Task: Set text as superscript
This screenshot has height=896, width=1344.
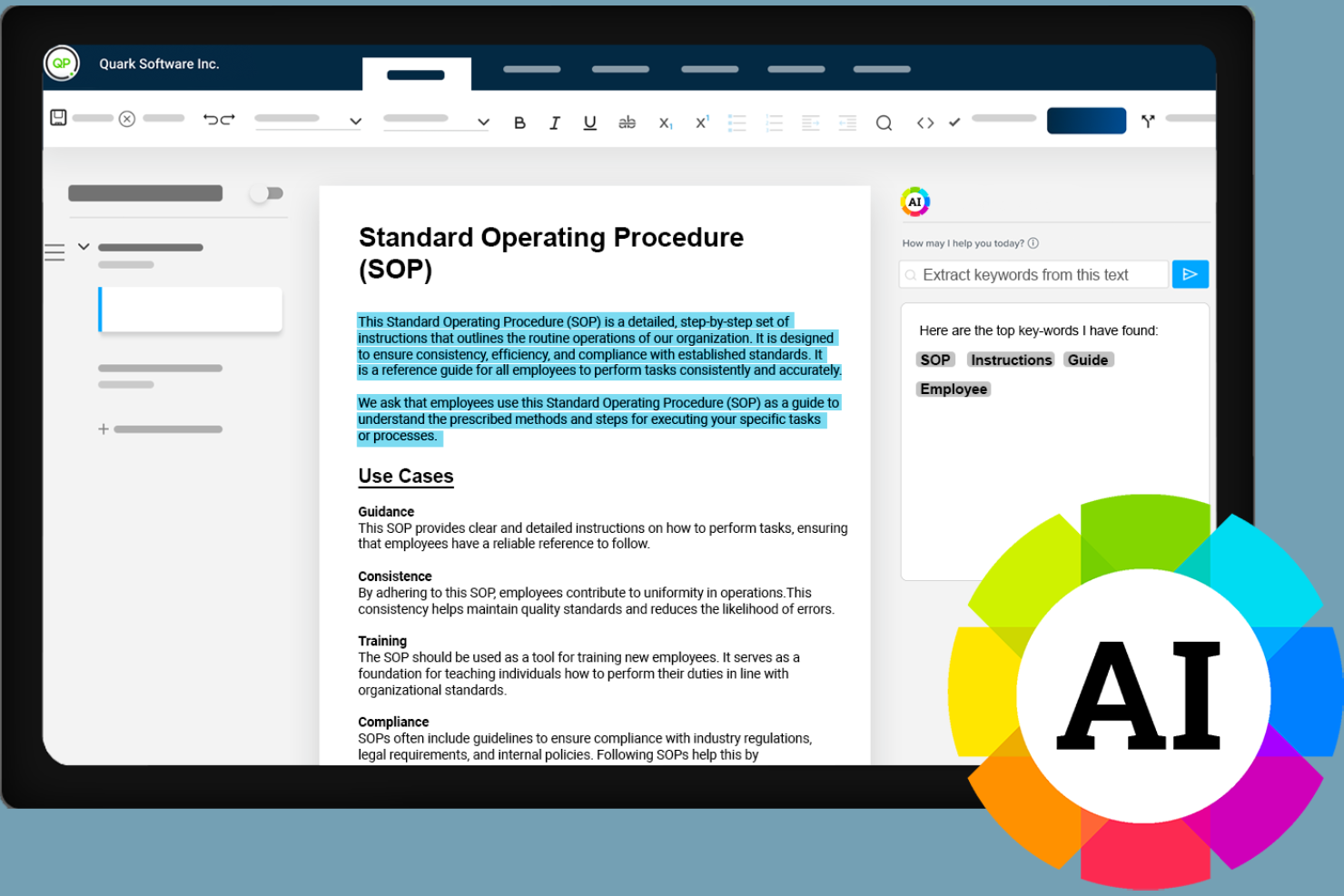Action: 702,122
